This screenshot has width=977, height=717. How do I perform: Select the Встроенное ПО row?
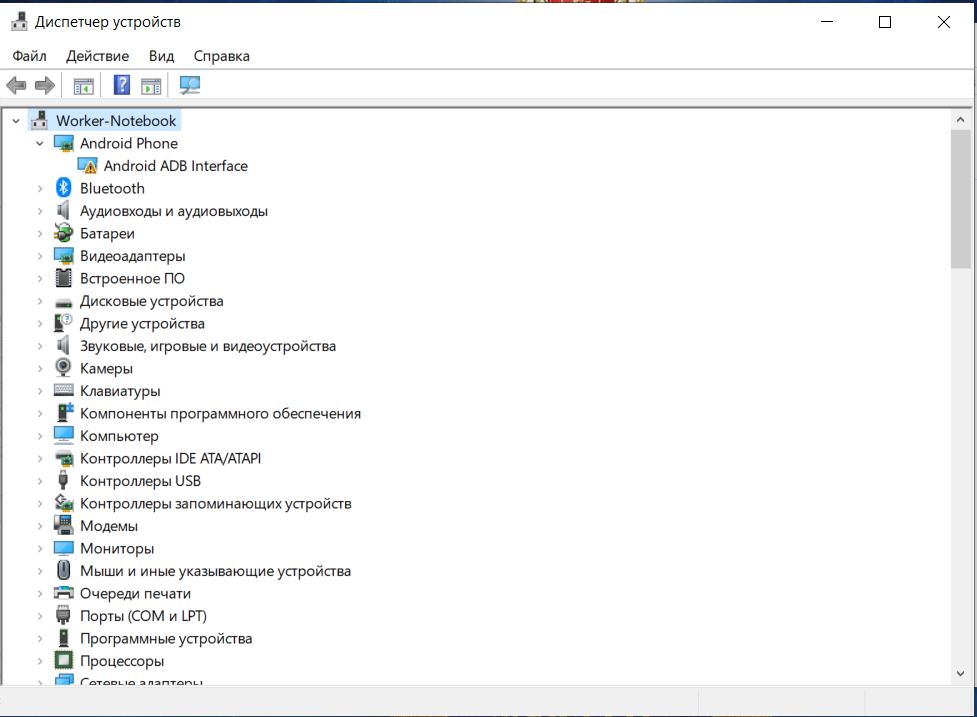click(132, 278)
